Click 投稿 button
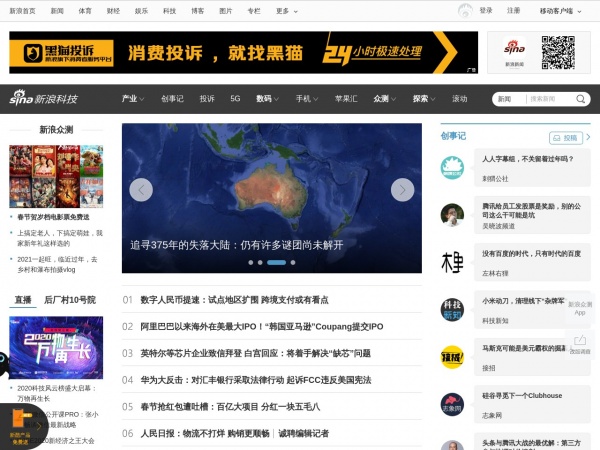 (x=566, y=138)
